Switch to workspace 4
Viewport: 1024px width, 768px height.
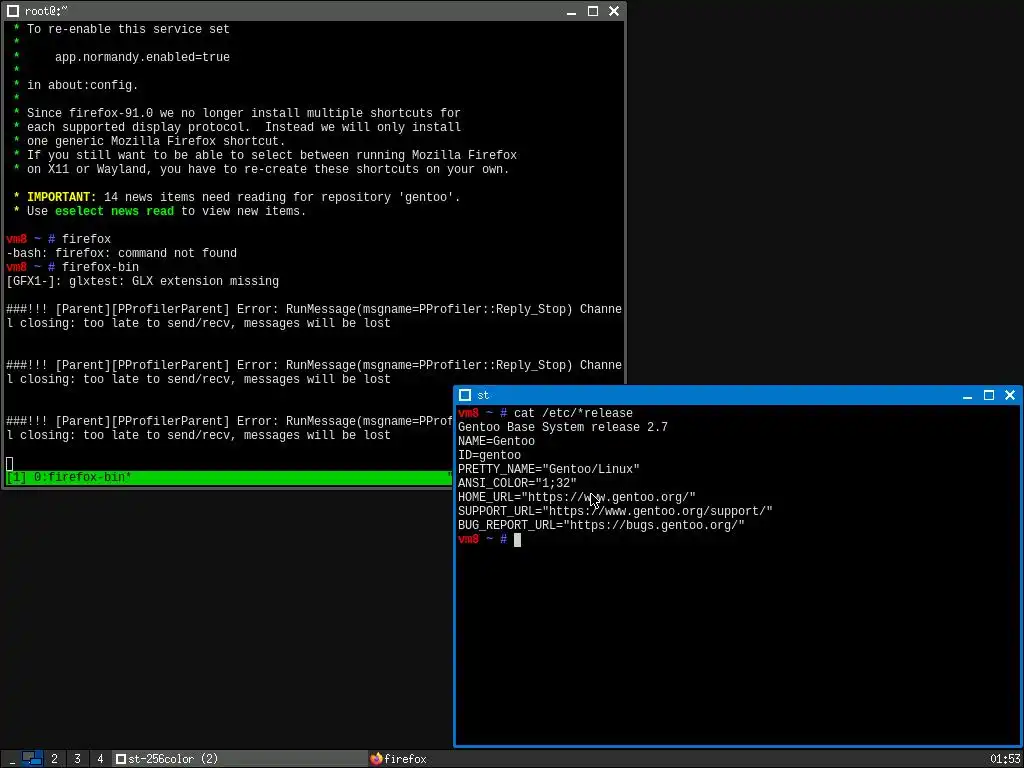[x=100, y=759]
